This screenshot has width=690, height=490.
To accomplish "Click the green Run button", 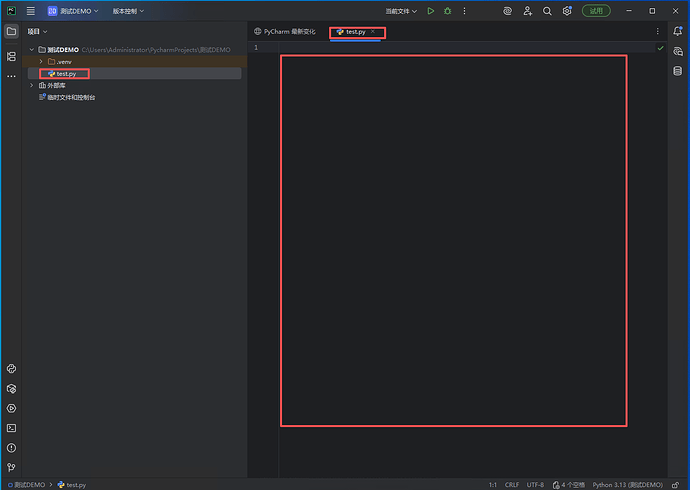I will [430, 11].
